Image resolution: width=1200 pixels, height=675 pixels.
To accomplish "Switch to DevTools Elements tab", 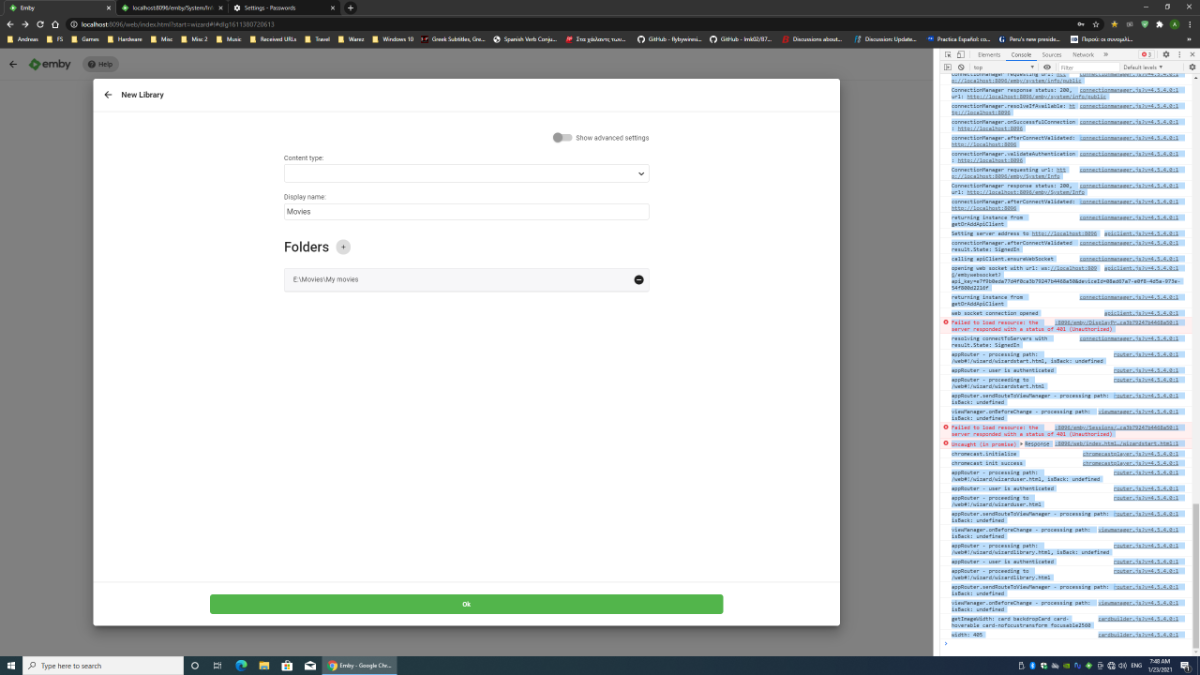I will point(989,54).
